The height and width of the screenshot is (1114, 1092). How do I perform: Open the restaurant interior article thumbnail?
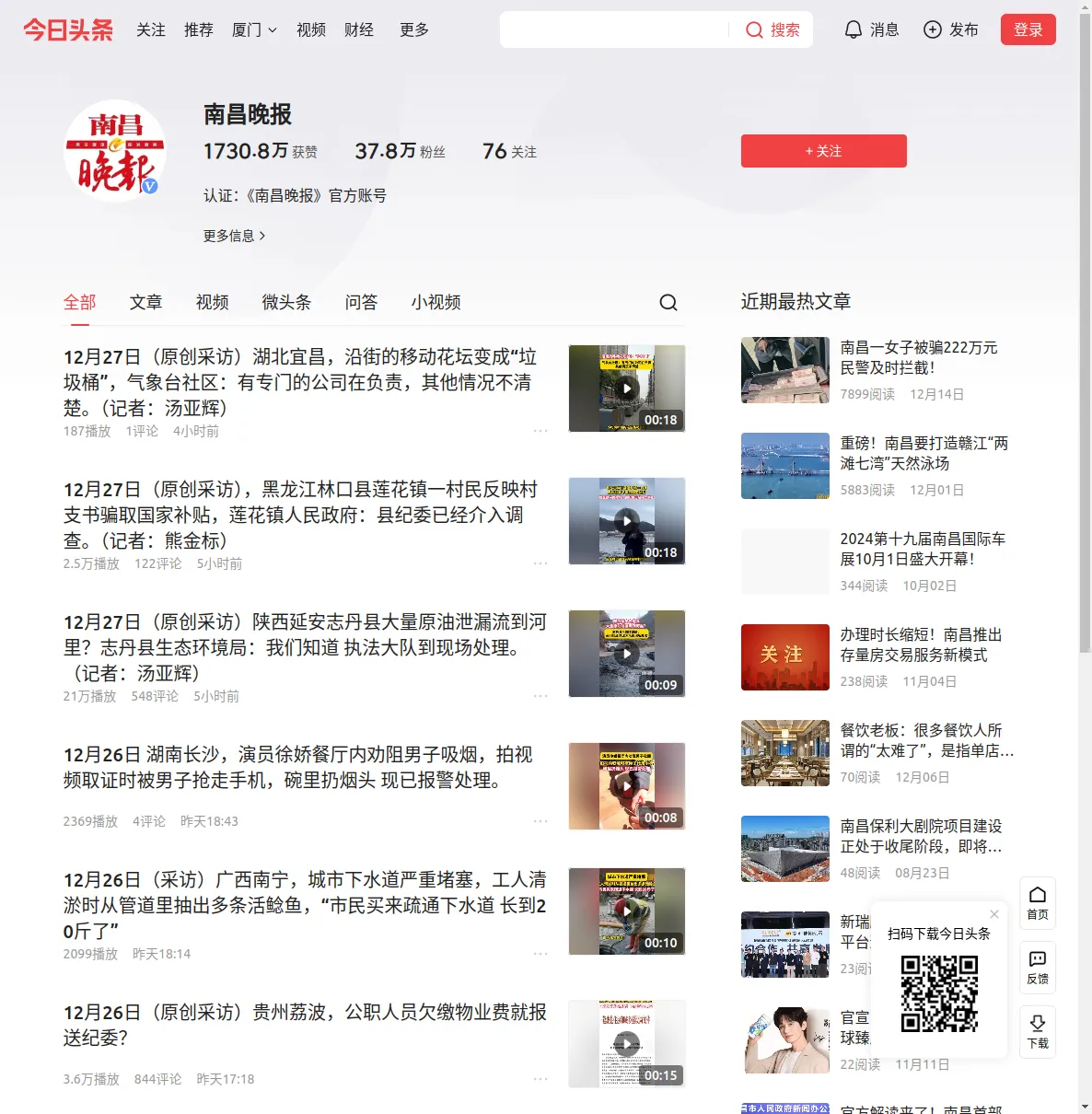tap(785, 753)
